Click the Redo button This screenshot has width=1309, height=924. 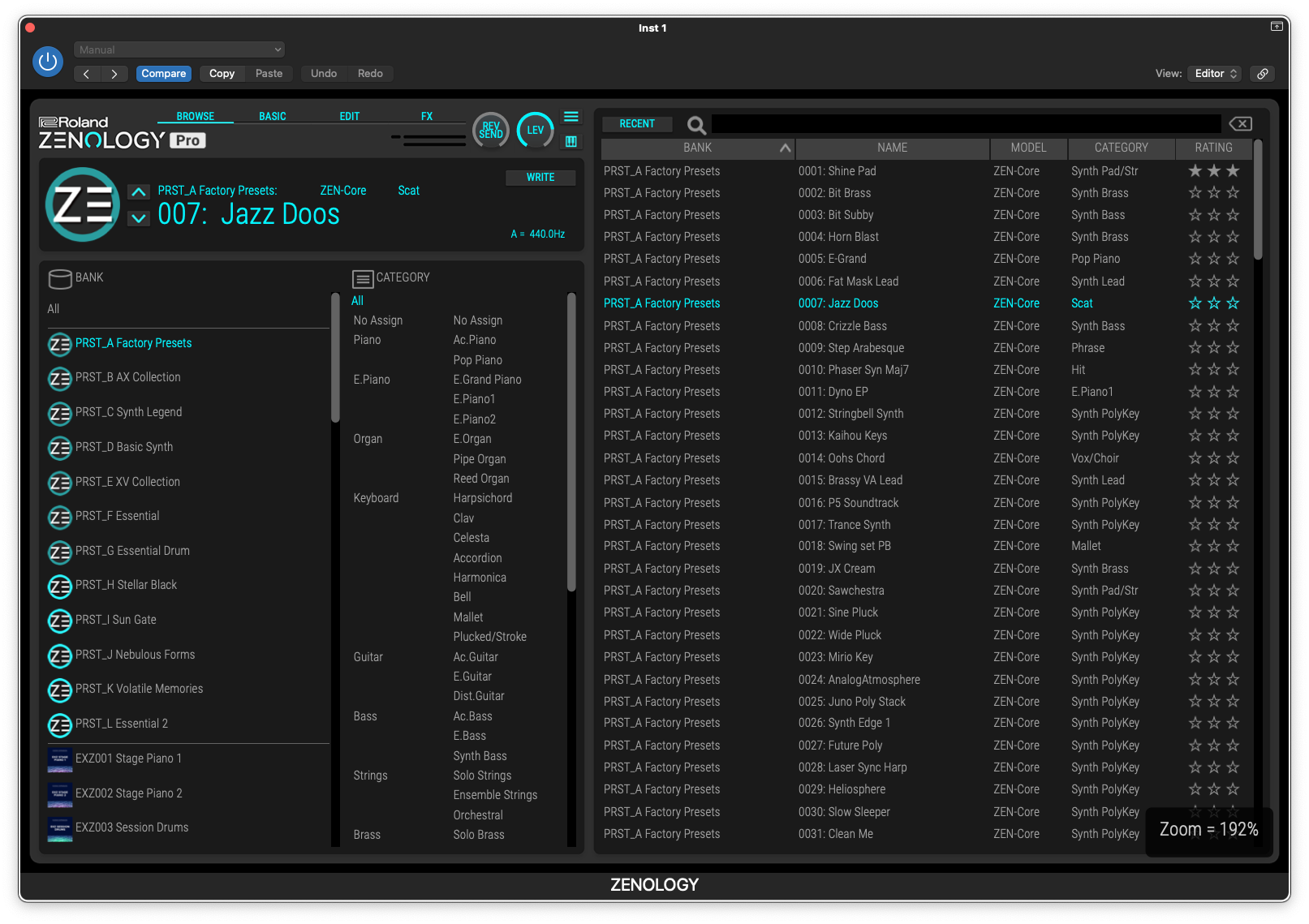(370, 74)
